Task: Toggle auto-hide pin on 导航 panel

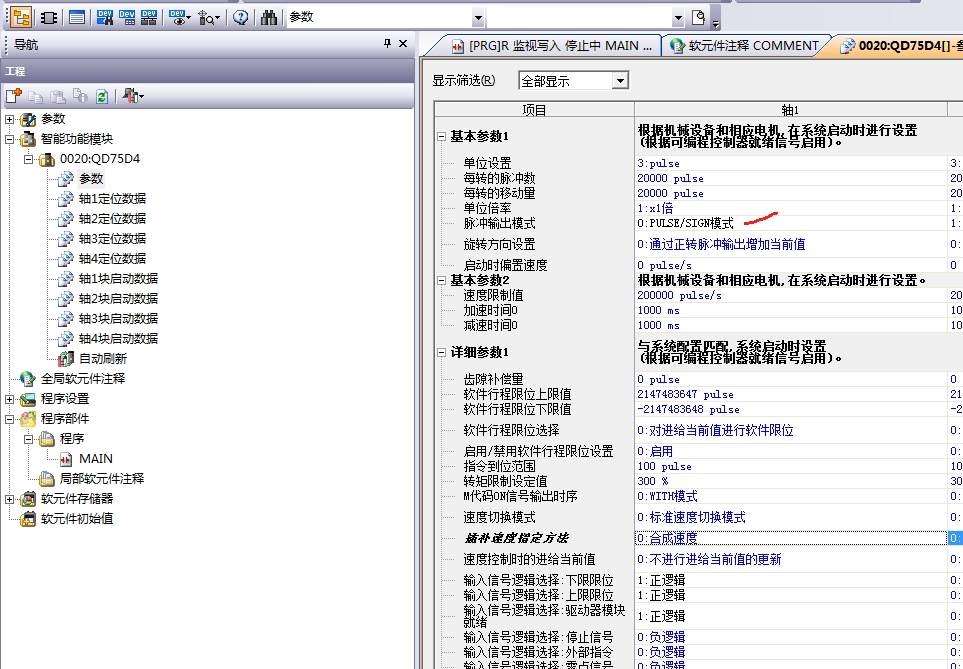Action: pos(388,44)
